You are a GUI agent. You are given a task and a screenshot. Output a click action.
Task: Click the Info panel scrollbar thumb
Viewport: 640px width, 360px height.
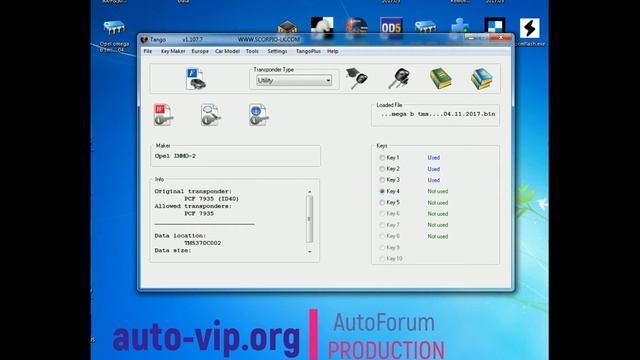pos(309,219)
